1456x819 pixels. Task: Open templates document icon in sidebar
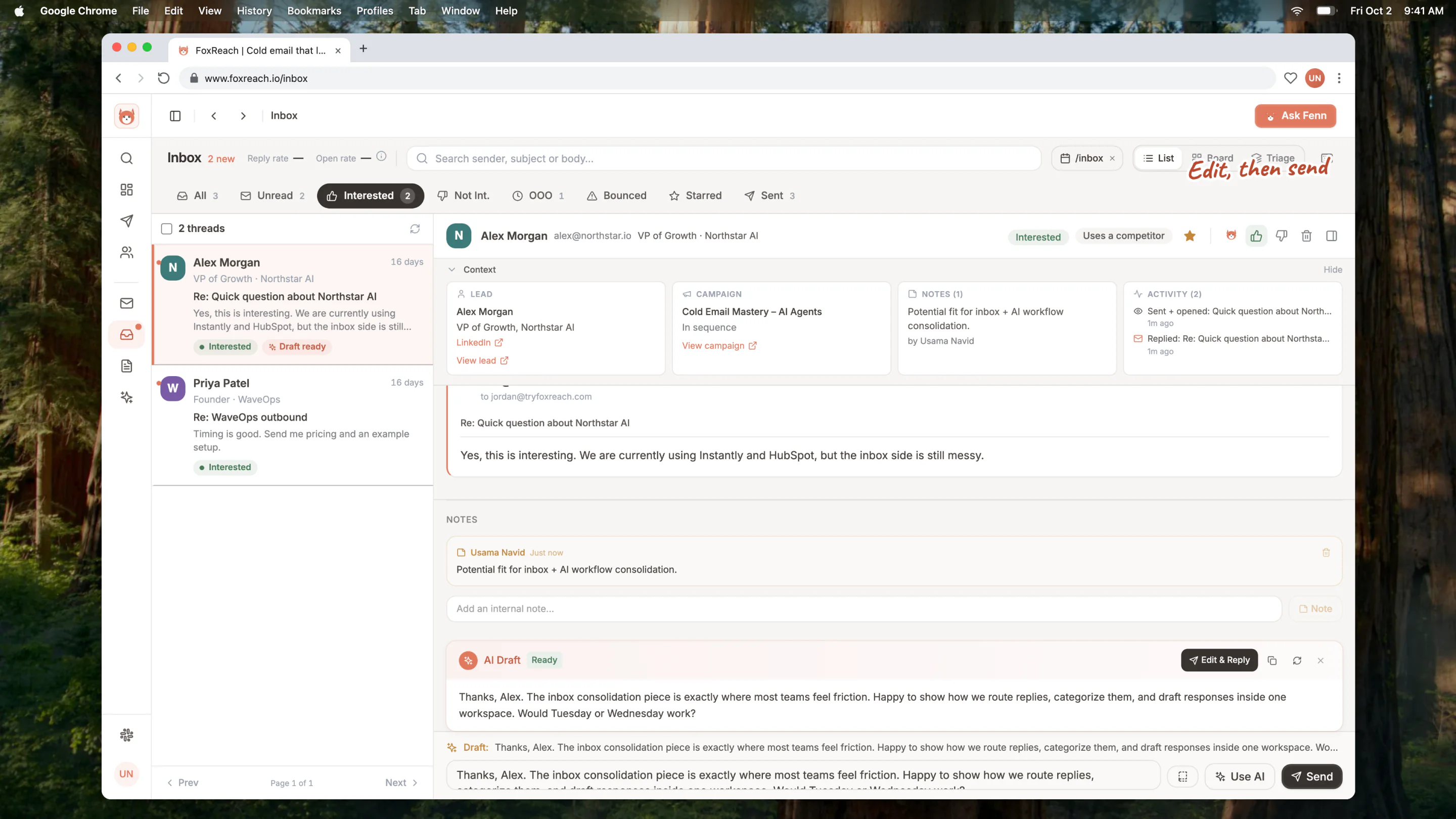point(126,366)
